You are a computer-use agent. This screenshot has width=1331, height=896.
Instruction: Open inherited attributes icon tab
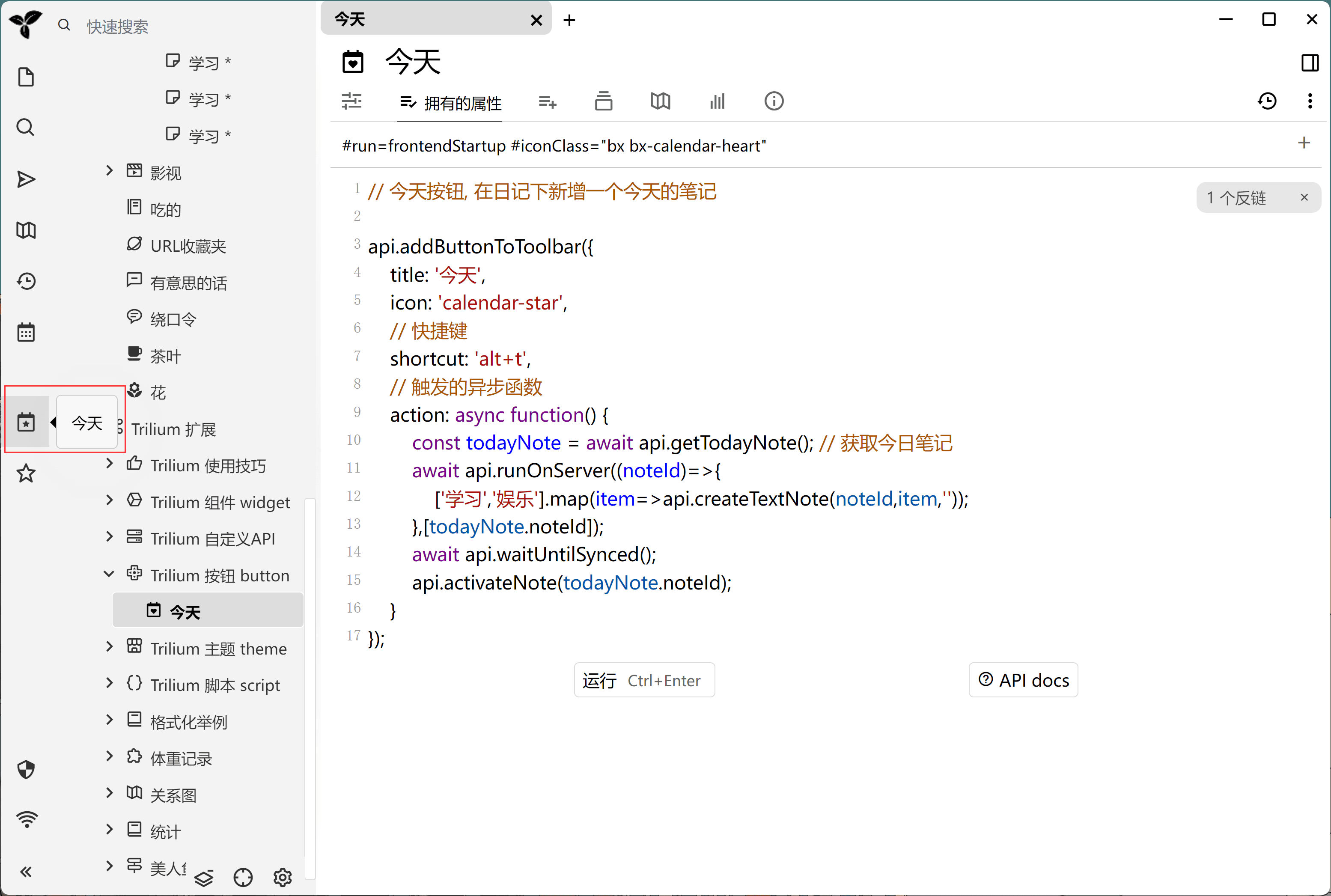[x=547, y=102]
